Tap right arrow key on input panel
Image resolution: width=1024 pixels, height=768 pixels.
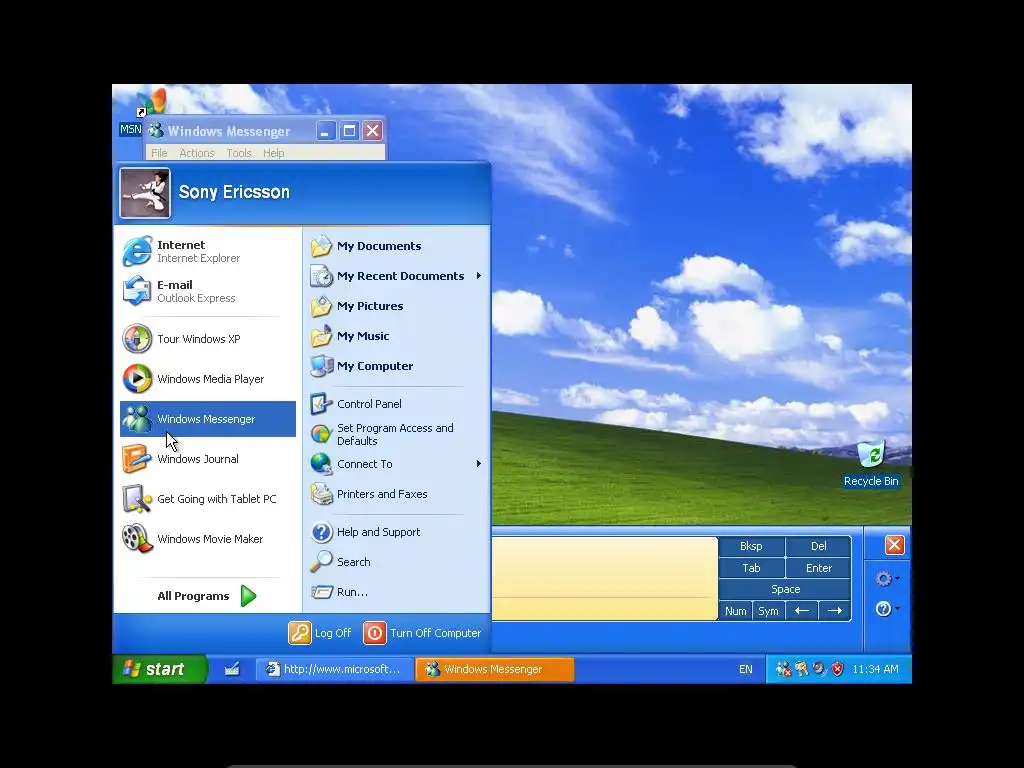(x=835, y=611)
